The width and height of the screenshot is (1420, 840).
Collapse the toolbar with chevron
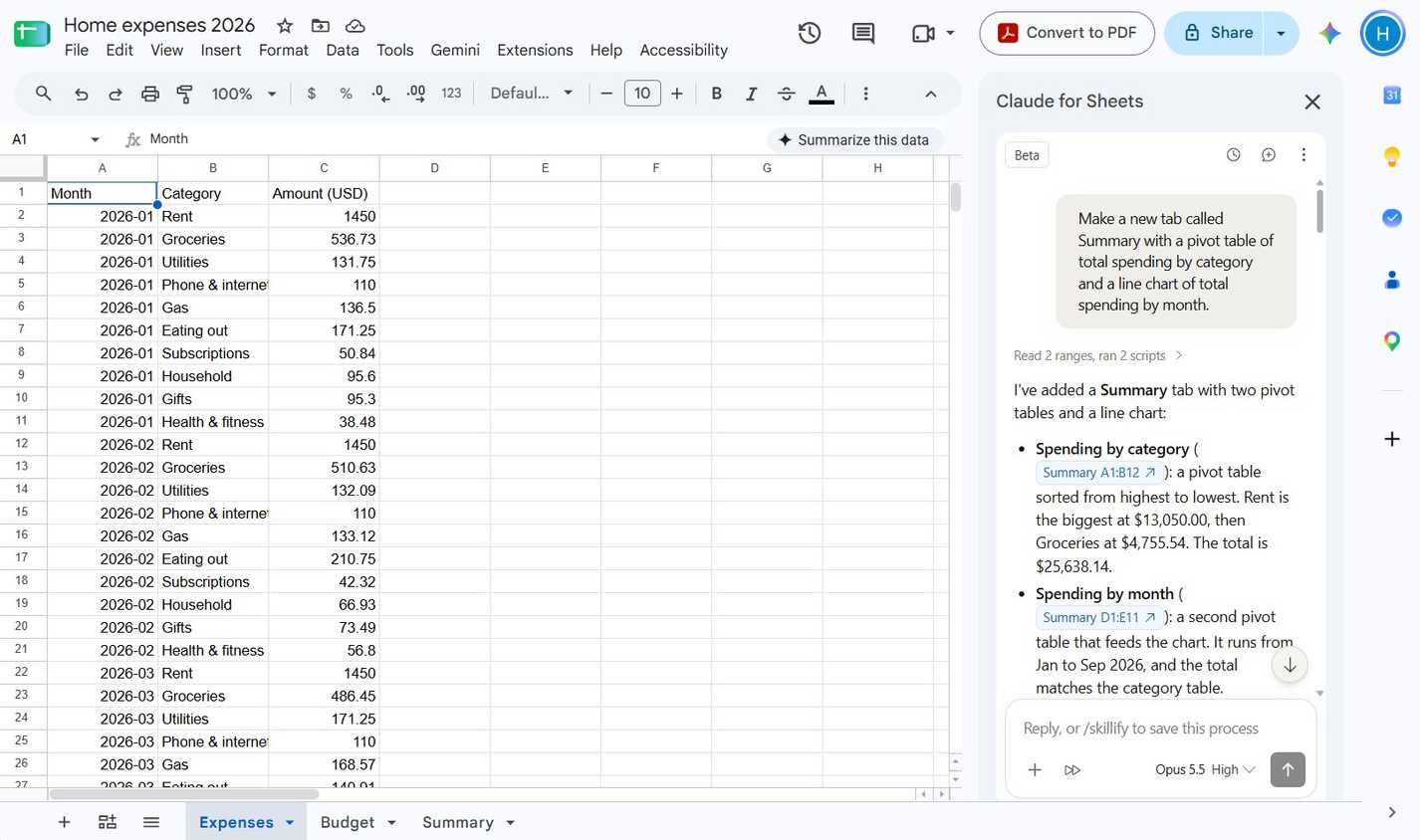[x=931, y=94]
